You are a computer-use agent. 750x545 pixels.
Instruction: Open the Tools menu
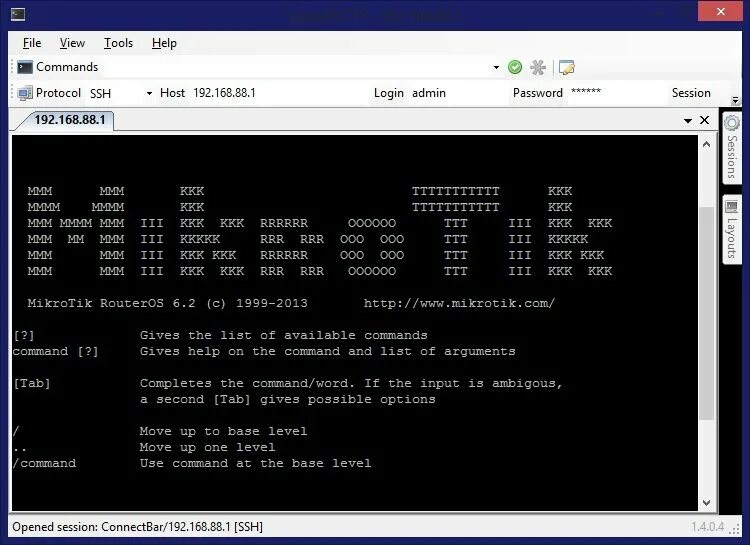tap(118, 43)
